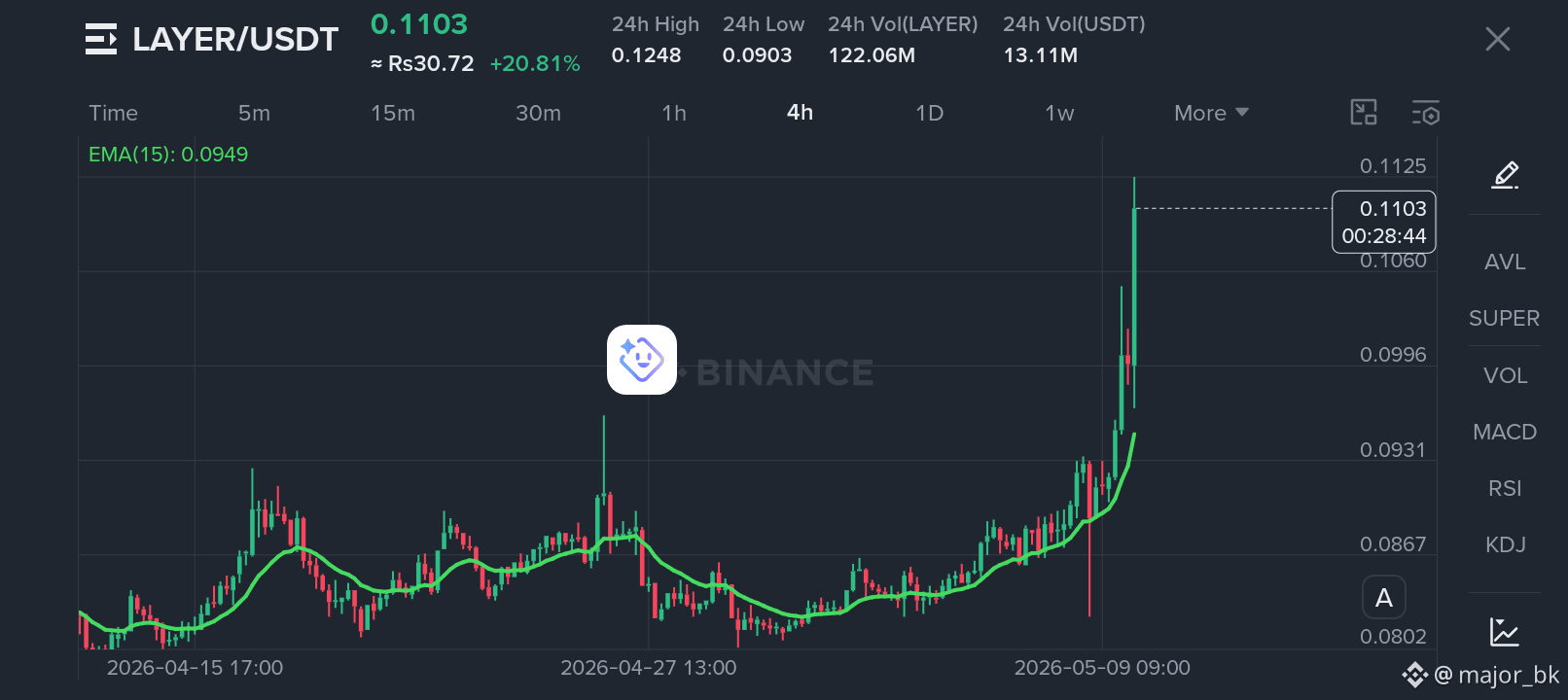
Task: Select the 15m timeframe
Action: (x=393, y=113)
